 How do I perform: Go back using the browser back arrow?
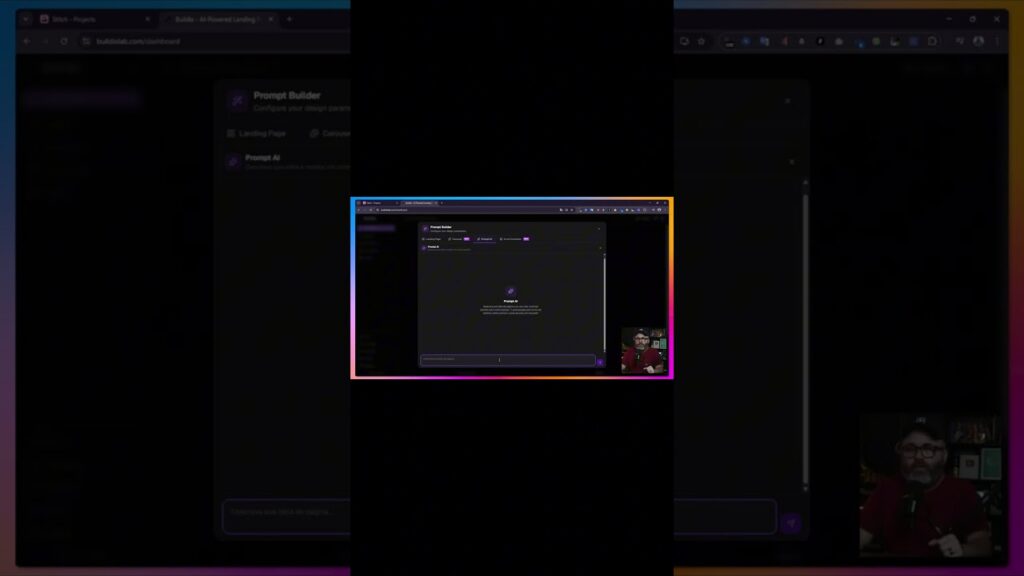coord(358,210)
